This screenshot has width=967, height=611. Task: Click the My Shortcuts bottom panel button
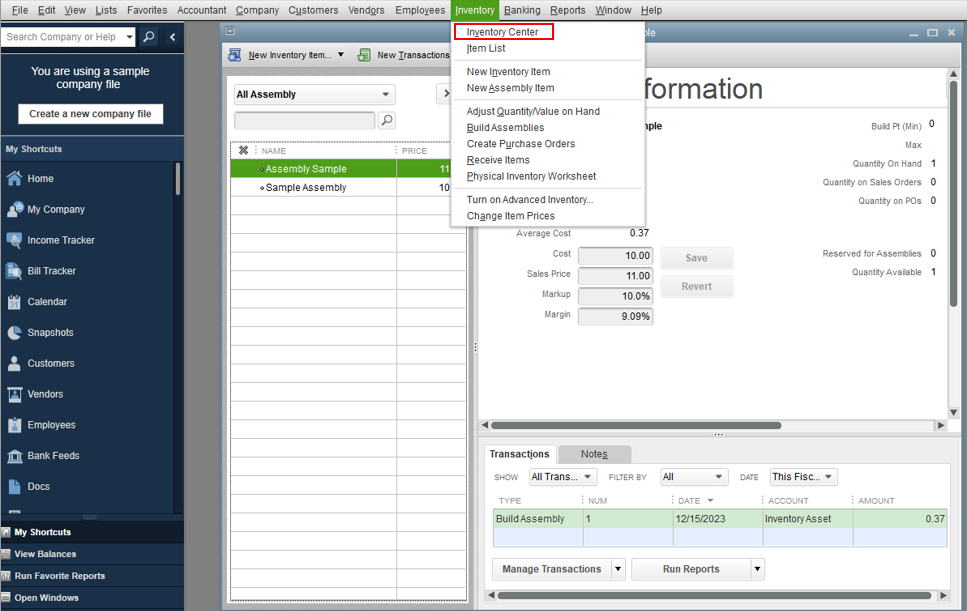point(93,532)
